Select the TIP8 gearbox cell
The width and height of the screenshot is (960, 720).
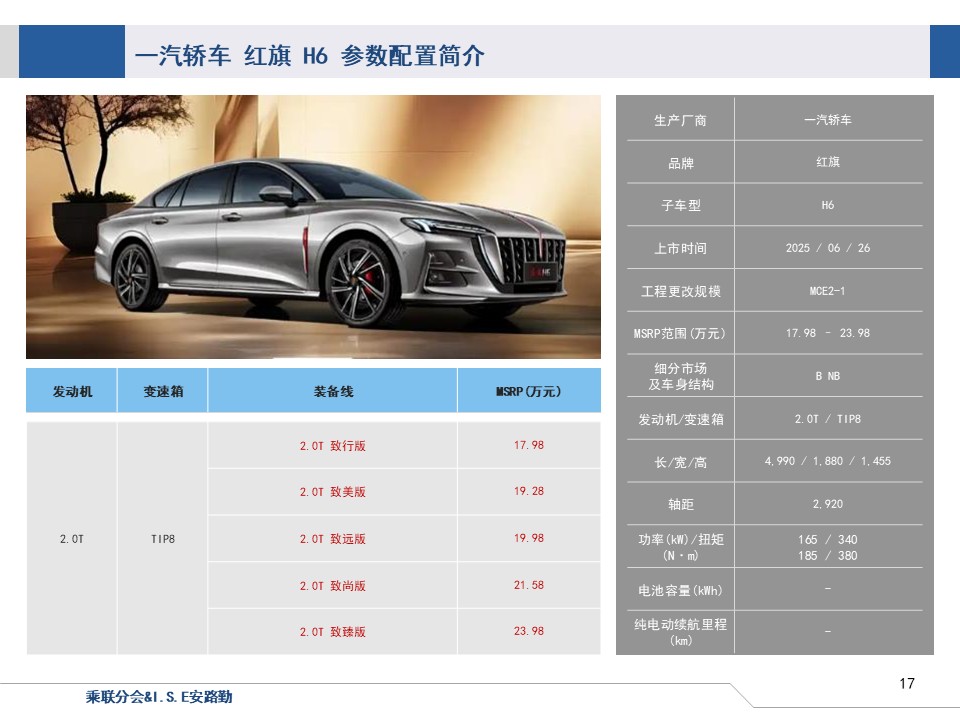click(163, 539)
